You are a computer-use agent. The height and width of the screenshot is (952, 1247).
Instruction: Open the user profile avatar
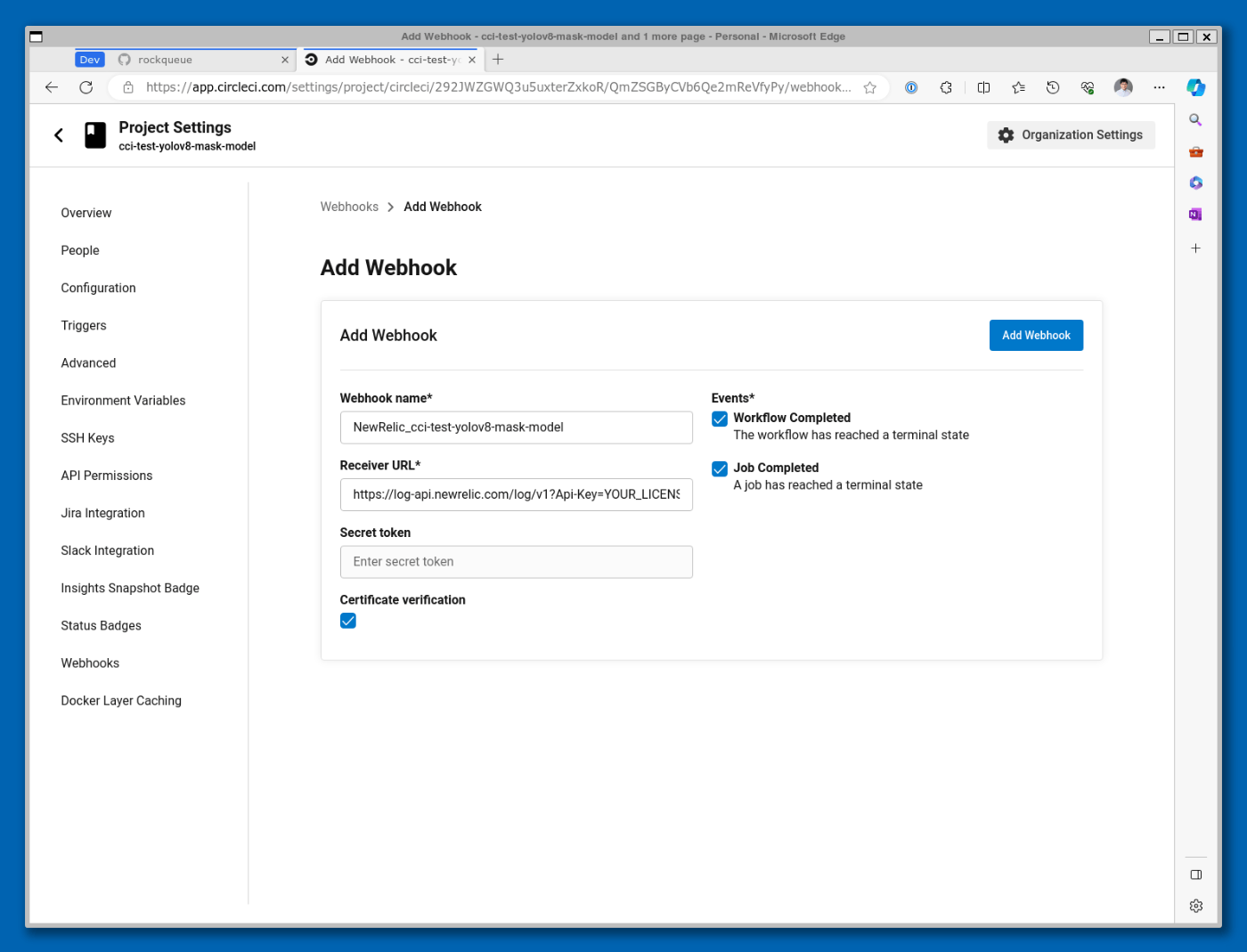[x=1123, y=87]
